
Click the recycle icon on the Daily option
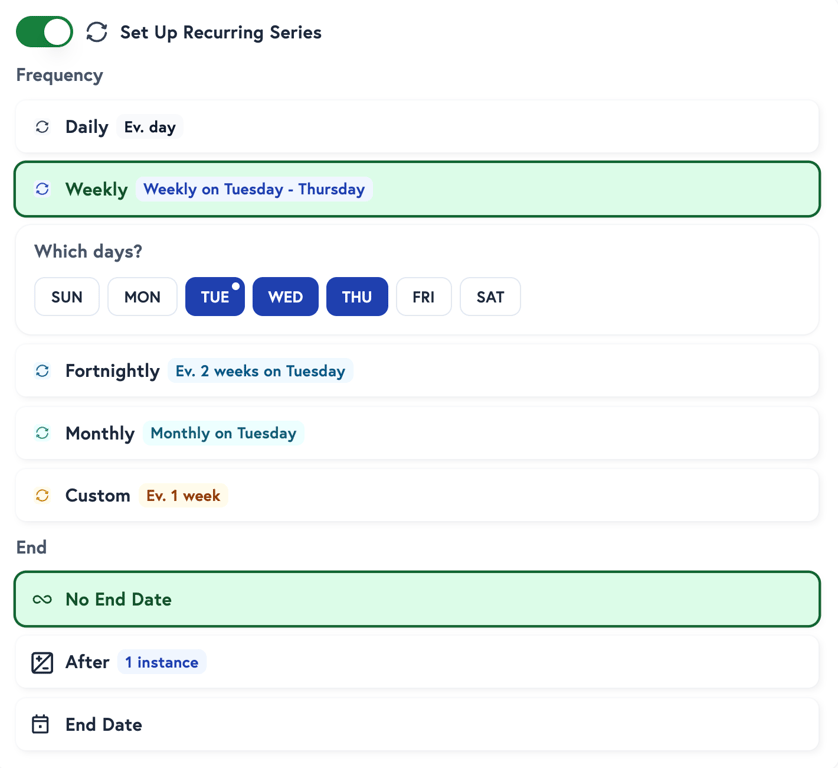[x=41, y=127]
